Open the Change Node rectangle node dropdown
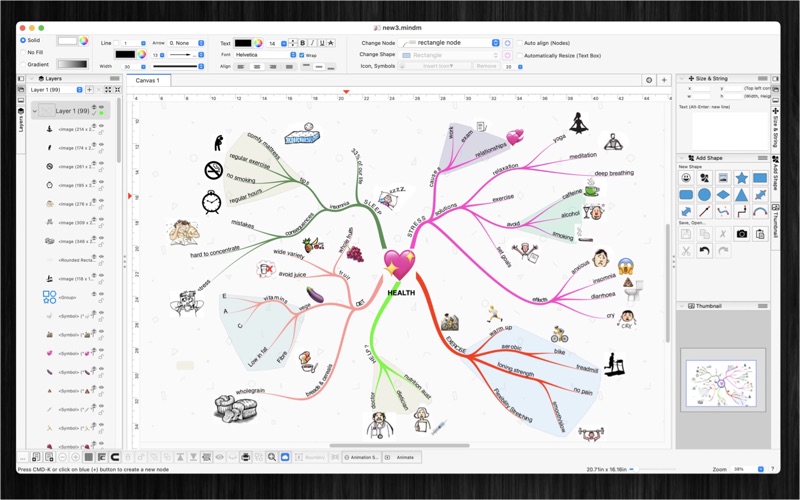The width and height of the screenshot is (800, 500). (449, 43)
